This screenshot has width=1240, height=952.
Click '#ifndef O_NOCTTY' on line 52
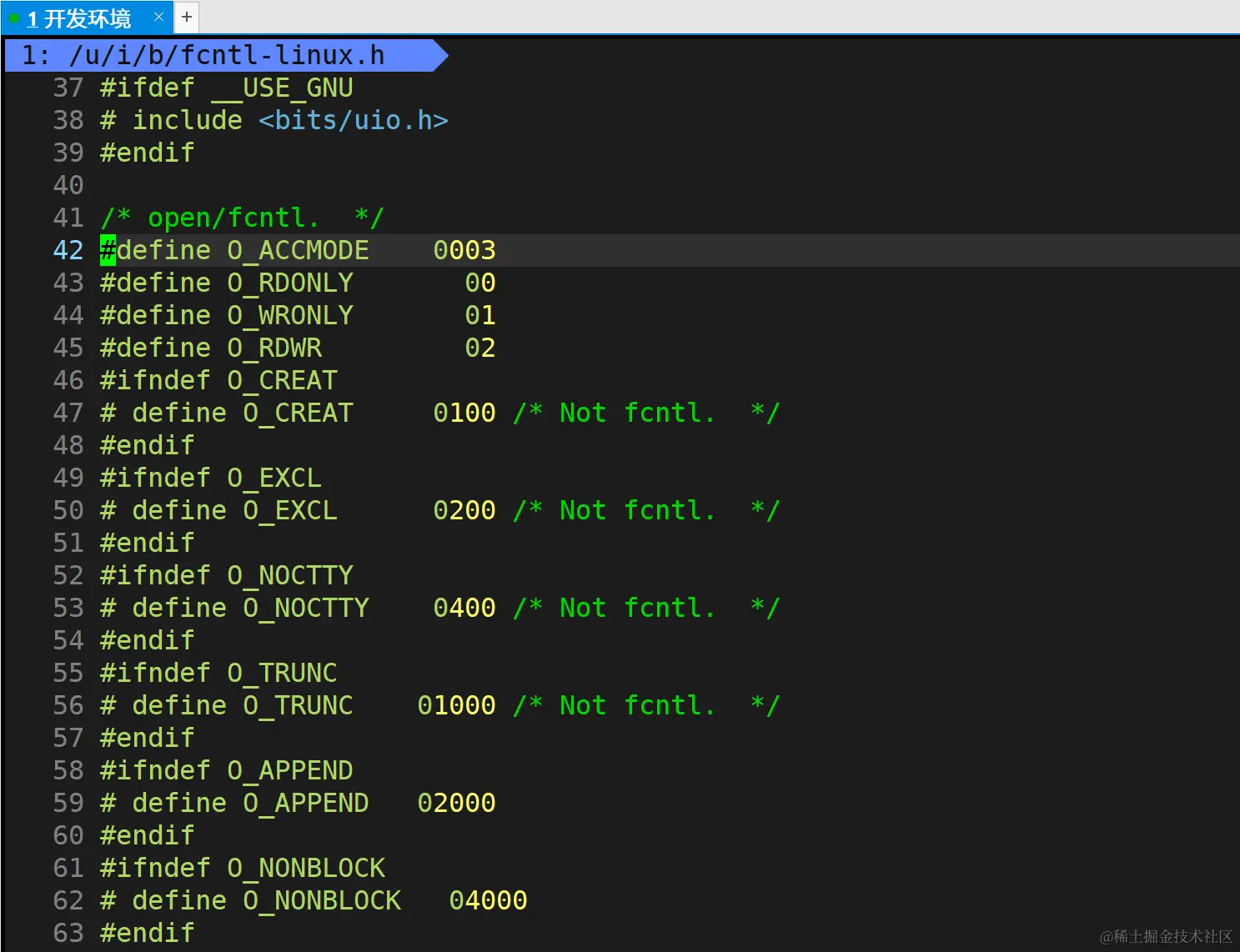(x=226, y=575)
